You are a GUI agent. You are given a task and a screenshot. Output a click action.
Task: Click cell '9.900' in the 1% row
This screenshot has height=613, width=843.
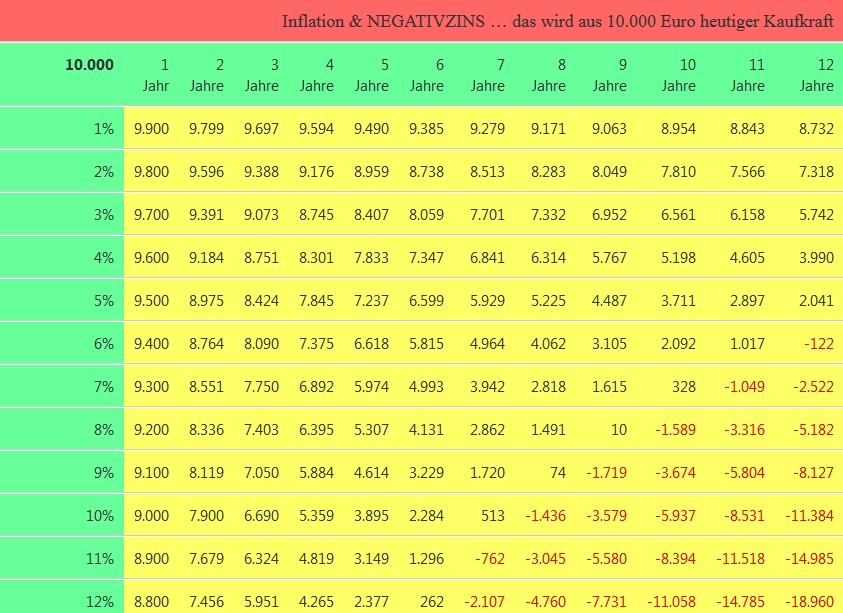[152, 129]
